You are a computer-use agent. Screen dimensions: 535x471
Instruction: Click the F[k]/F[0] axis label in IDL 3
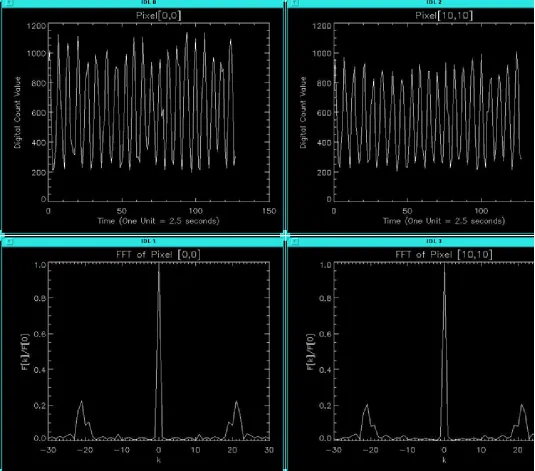[311, 352]
